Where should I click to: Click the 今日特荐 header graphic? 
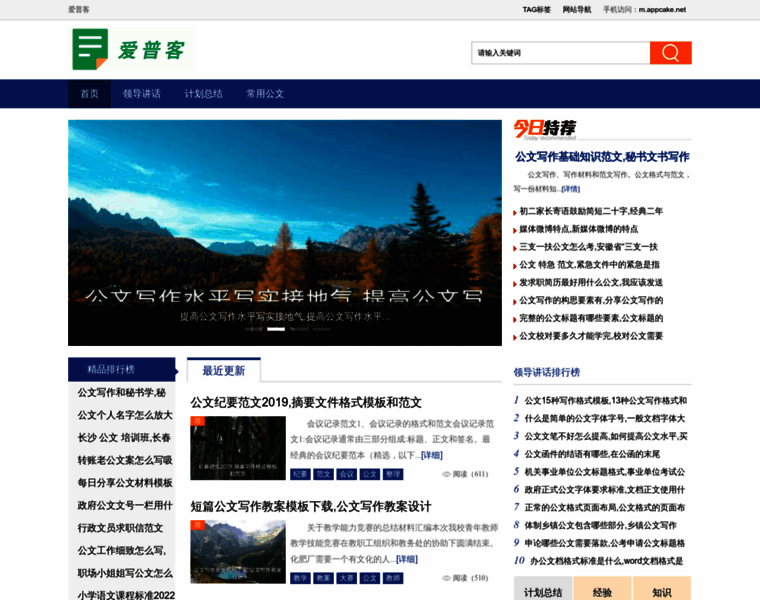pos(544,128)
